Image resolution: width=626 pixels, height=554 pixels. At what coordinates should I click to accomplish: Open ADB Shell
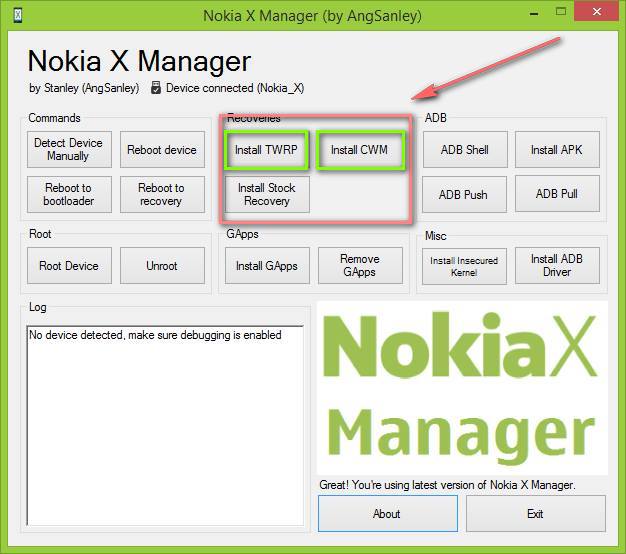coord(465,149)
